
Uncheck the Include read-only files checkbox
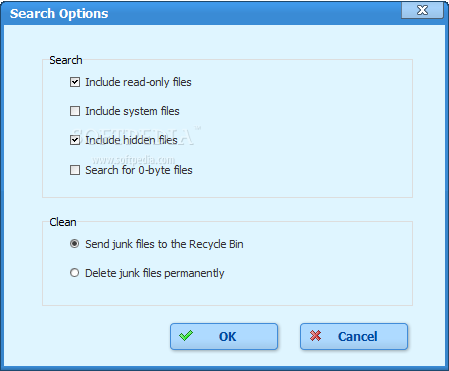[x=75, y=82]
